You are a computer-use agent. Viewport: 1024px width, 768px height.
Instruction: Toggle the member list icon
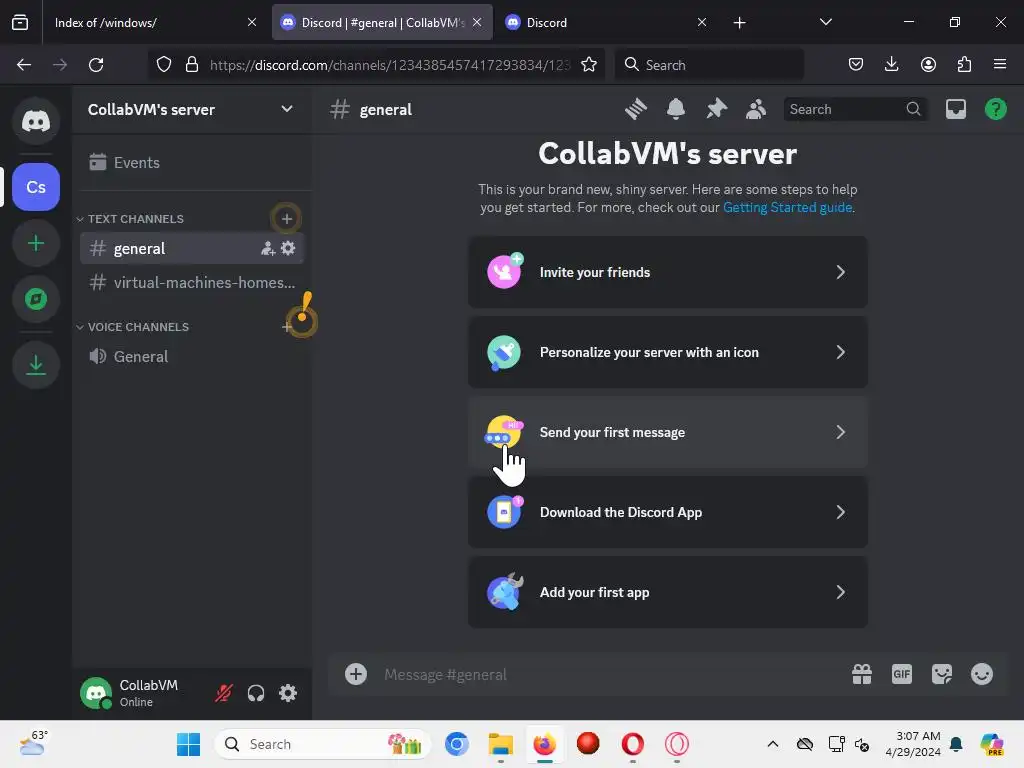[x=756, y=109]
